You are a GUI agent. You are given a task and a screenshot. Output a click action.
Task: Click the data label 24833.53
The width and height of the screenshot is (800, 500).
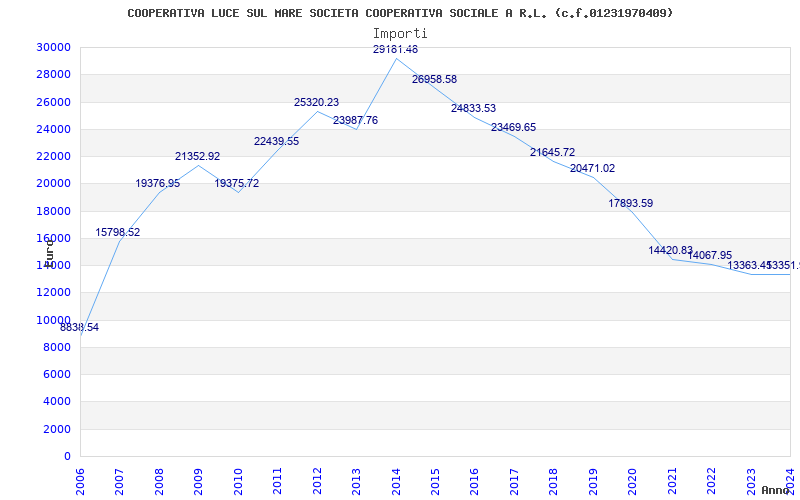[473, 108]
